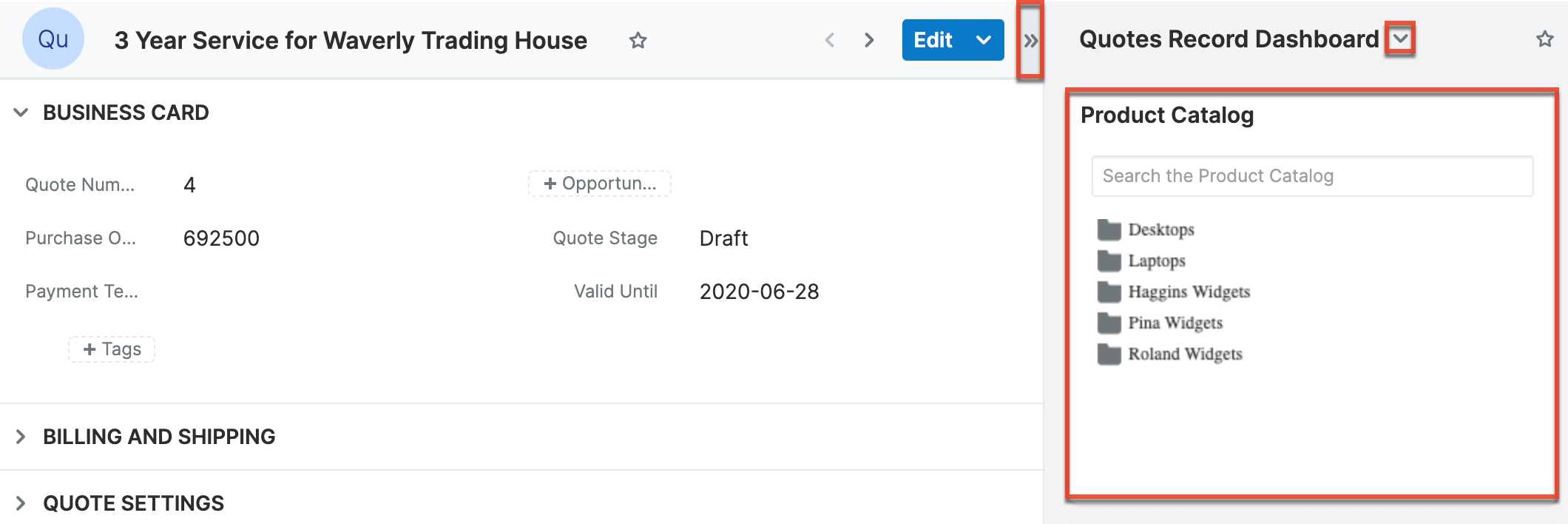Image resolution: width=1568 pixels, height=524 pixels.
Task: Add an Opportunity to the quote
Action: [600, 184]
